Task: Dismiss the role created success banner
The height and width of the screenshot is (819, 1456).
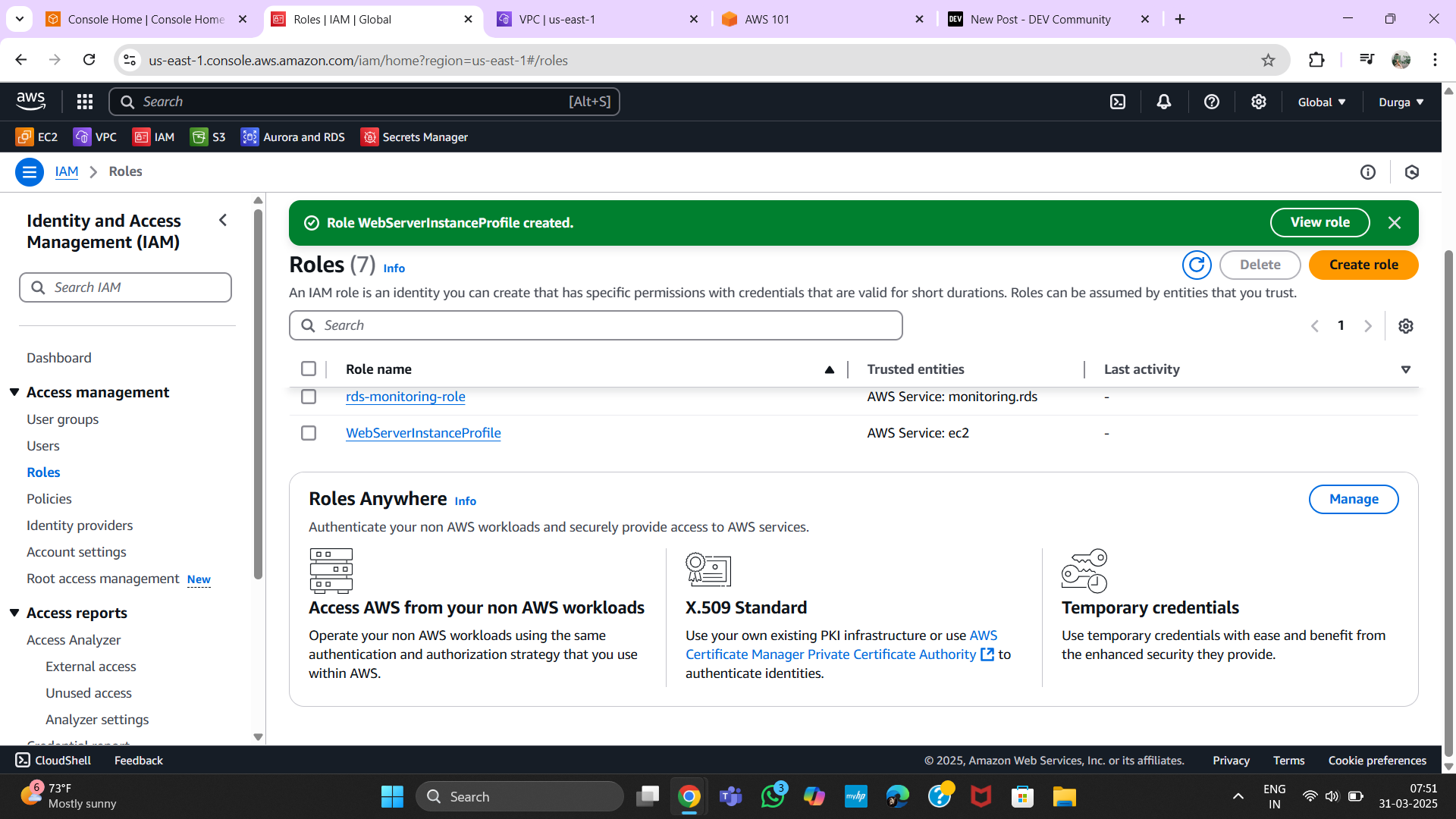Action: (1395, 223)
